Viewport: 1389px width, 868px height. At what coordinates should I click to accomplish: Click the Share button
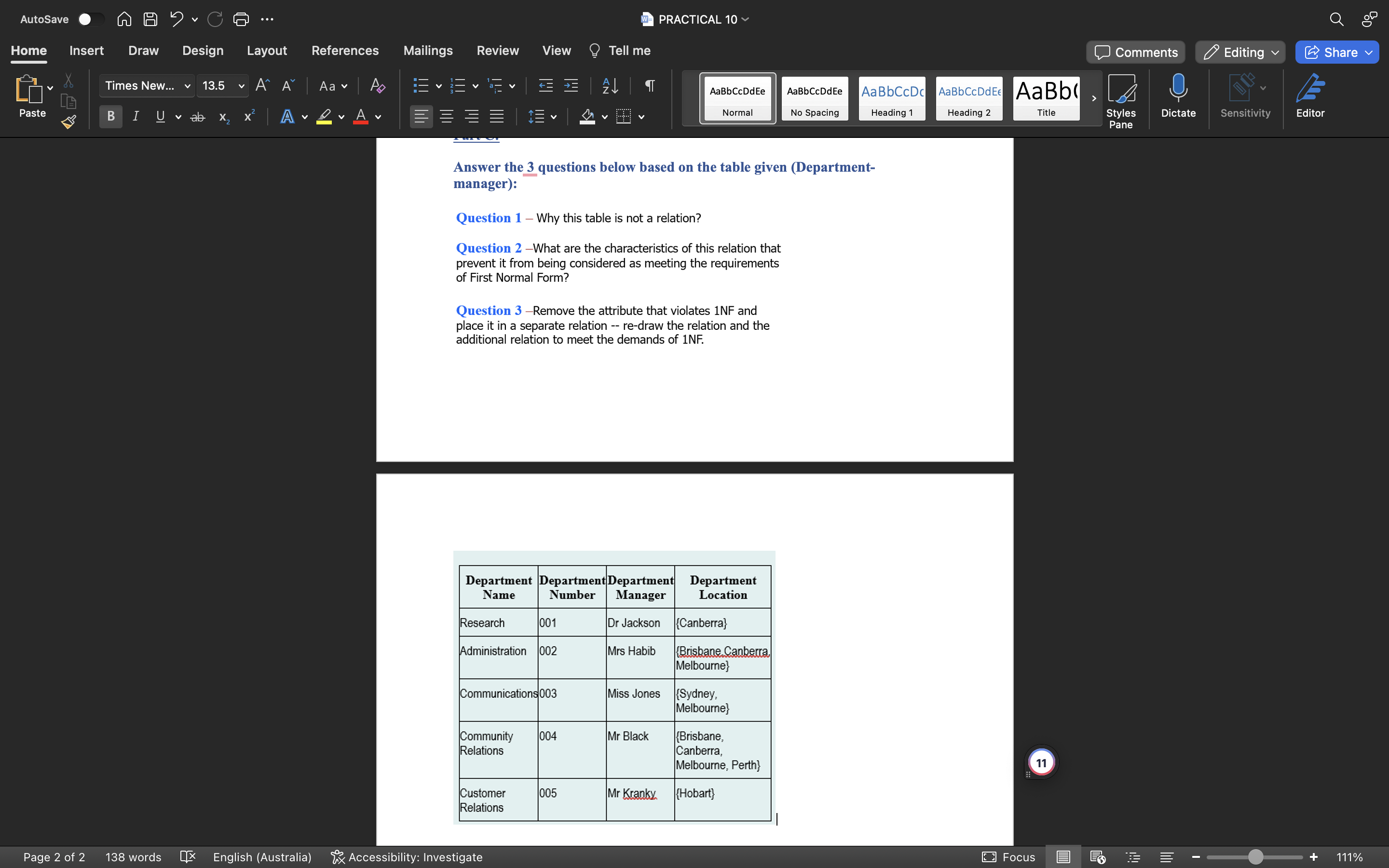pyautogui.click(x=1336, y=52)
